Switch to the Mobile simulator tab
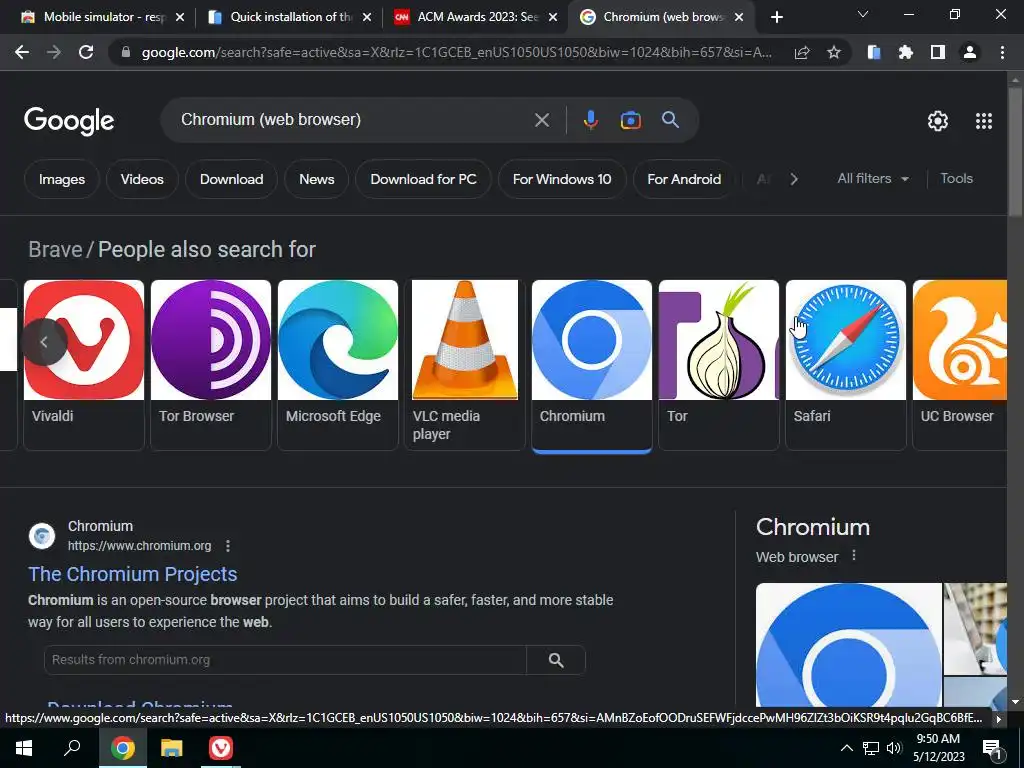The width and height of the screenshot is (1024, 768). coord(103,17)
